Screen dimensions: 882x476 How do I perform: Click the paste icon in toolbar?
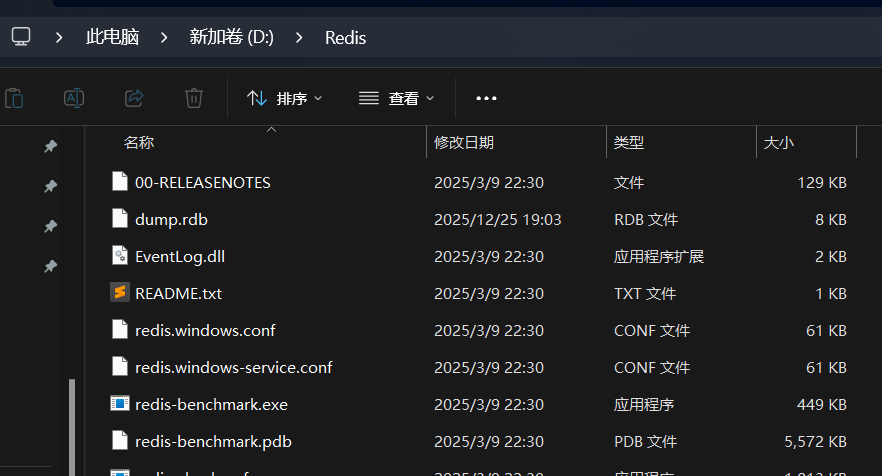pyautogui.click(x=14, y=98)
